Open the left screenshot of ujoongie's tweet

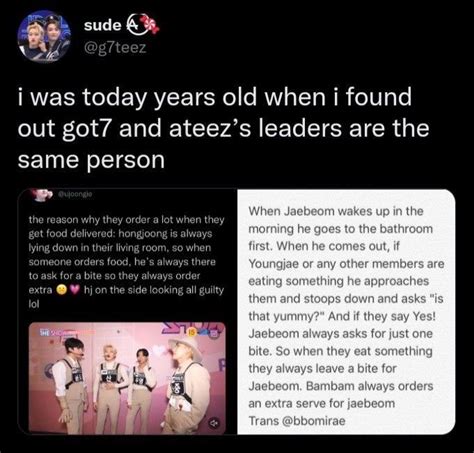(127, 311)
